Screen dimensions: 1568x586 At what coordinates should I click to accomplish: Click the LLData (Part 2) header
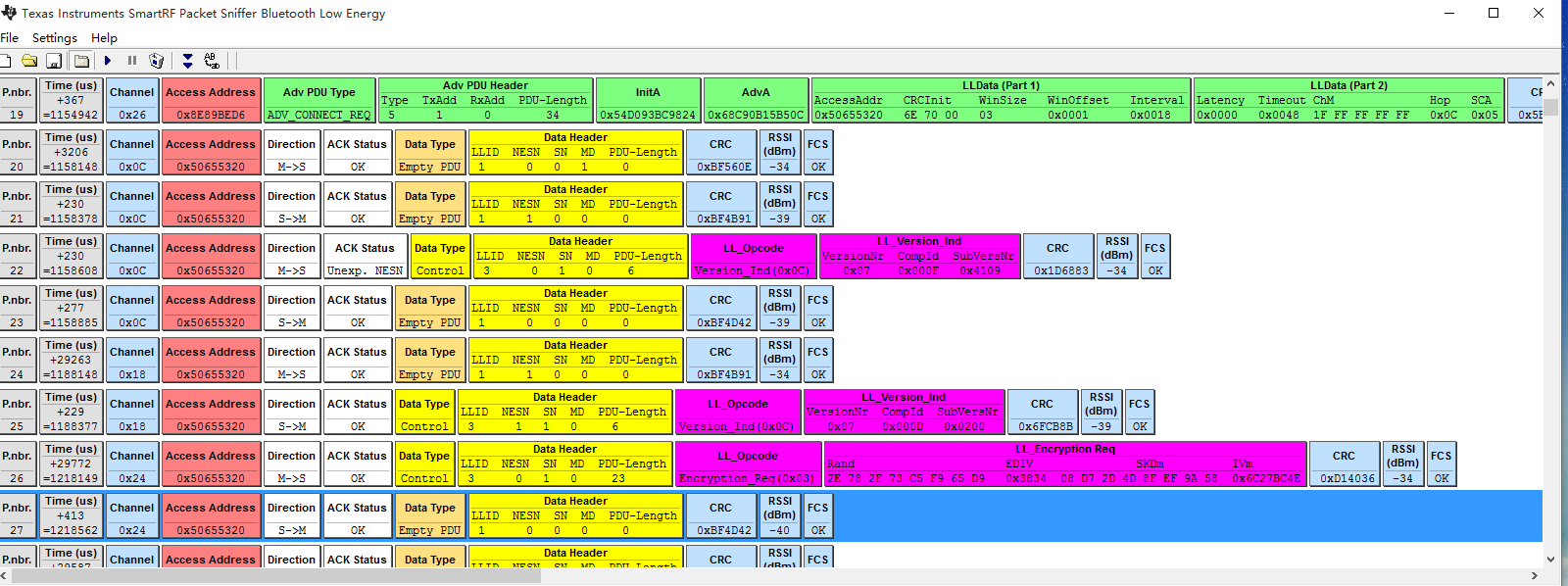coord(1348,85)
